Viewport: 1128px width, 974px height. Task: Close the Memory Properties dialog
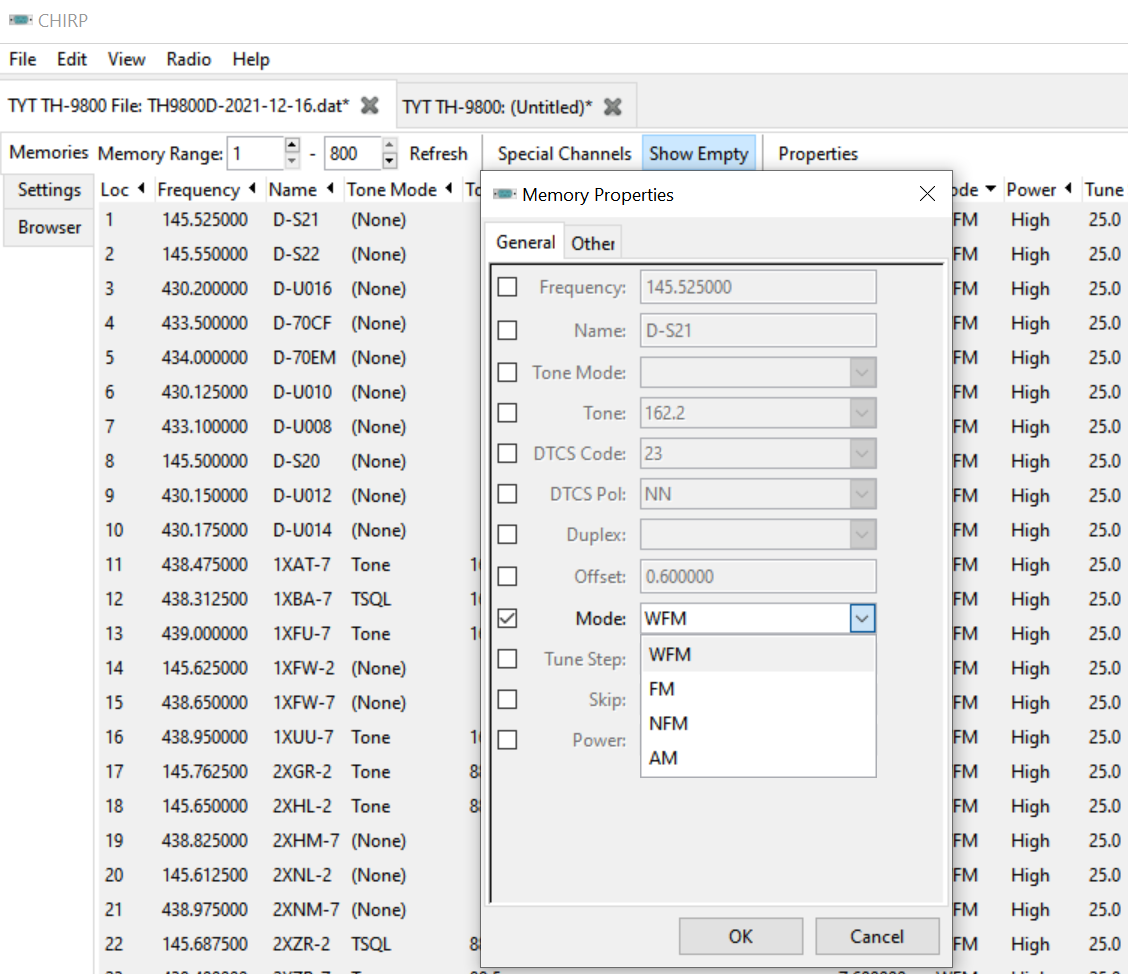click(927, 194)
